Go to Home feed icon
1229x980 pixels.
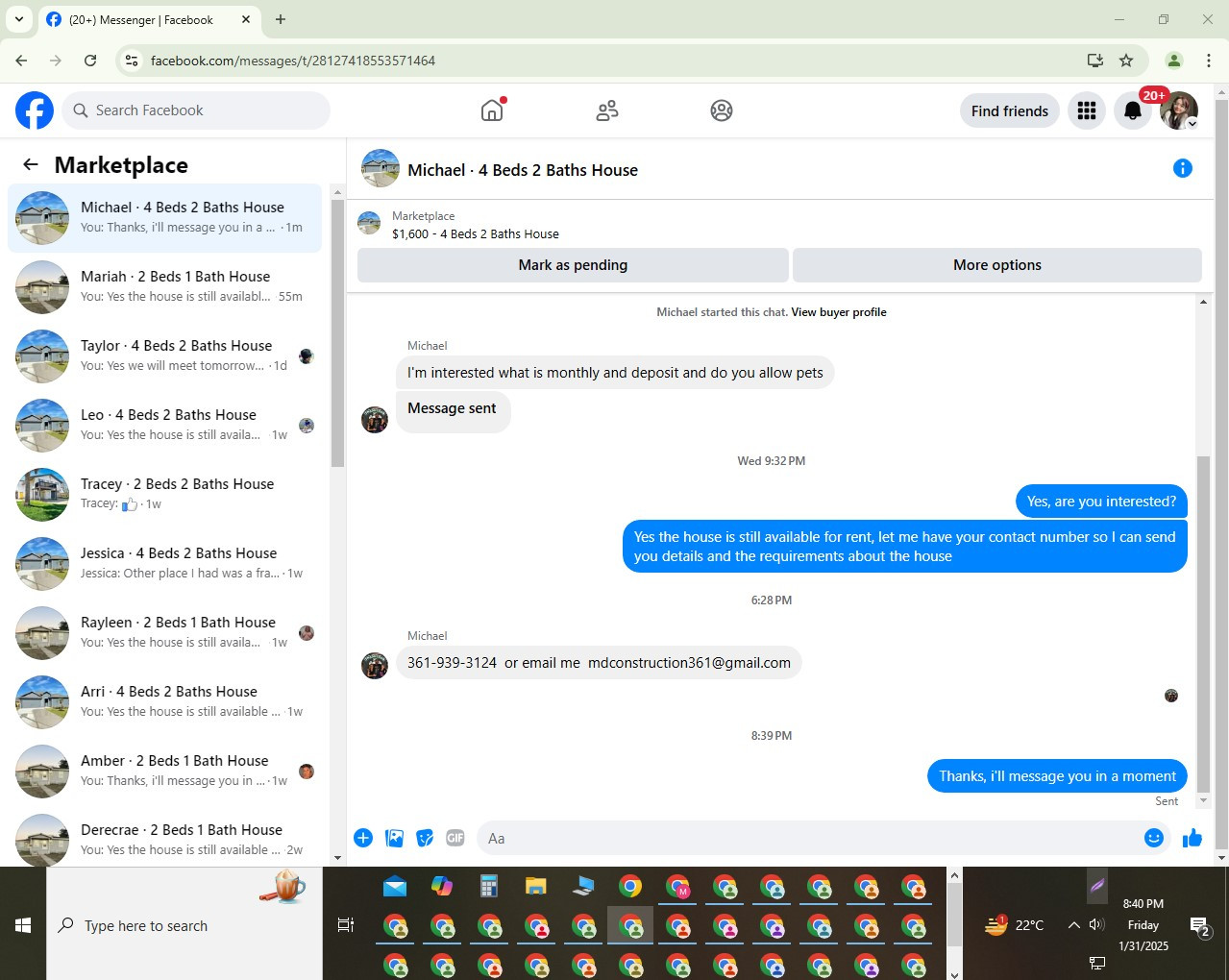(492, 110)
